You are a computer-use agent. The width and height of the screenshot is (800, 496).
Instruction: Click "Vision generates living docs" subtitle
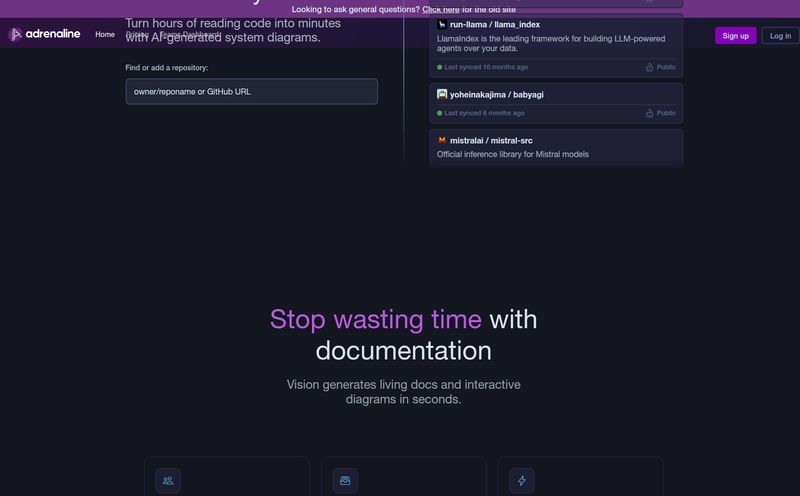(403, 391)
